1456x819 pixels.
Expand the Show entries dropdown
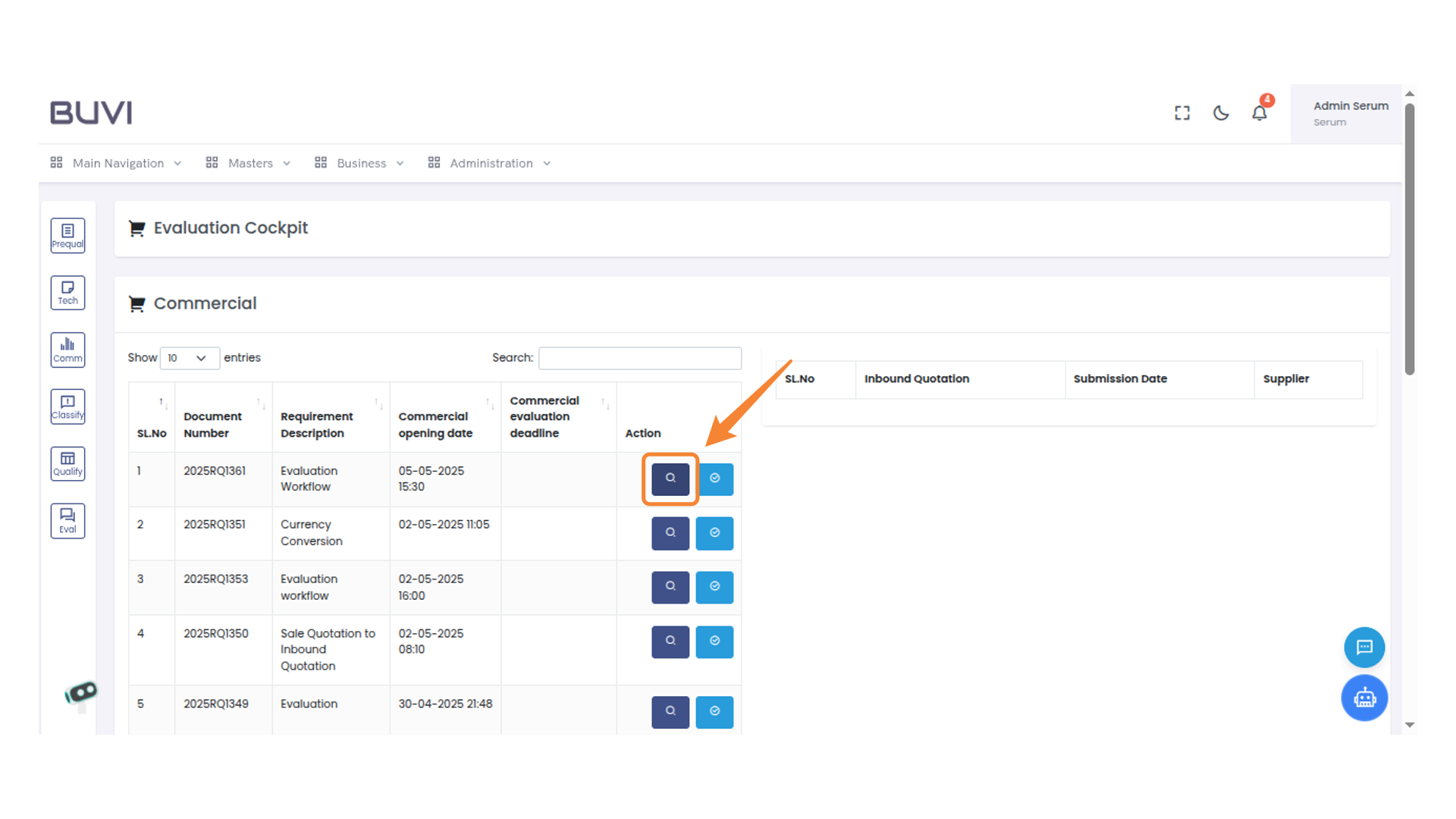(189, 358)
